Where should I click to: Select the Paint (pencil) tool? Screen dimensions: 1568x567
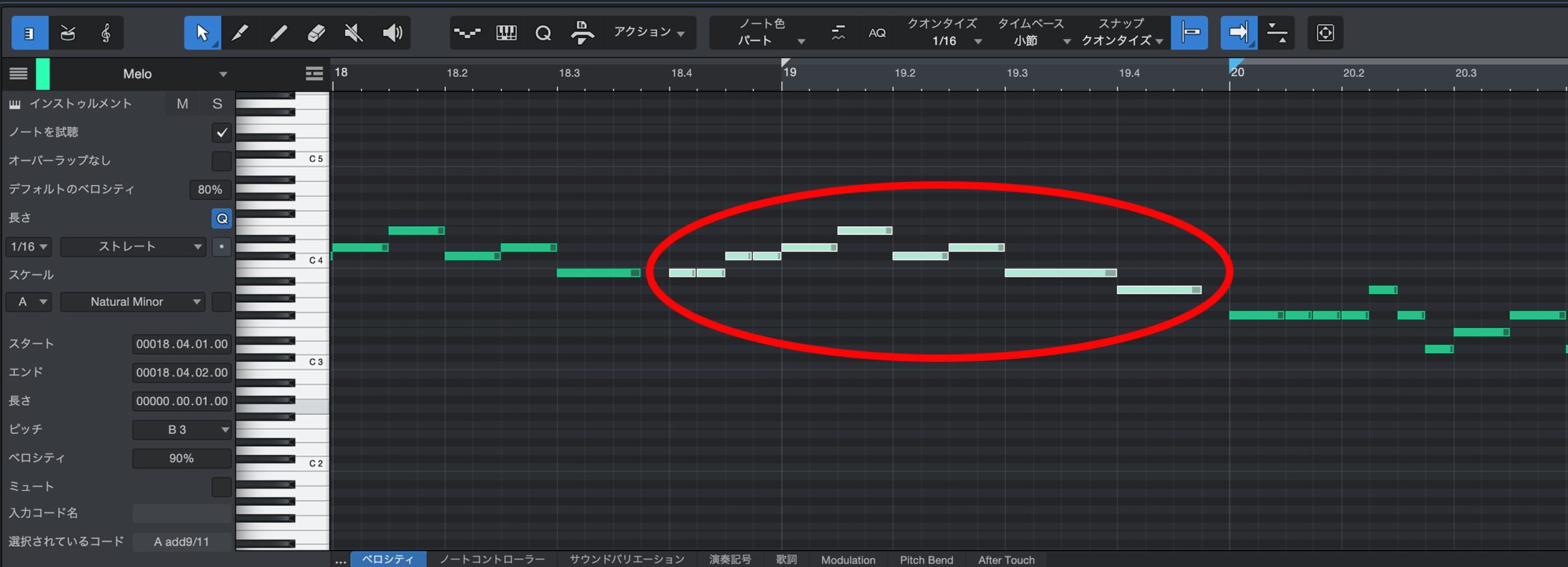[x=240, y=33]
